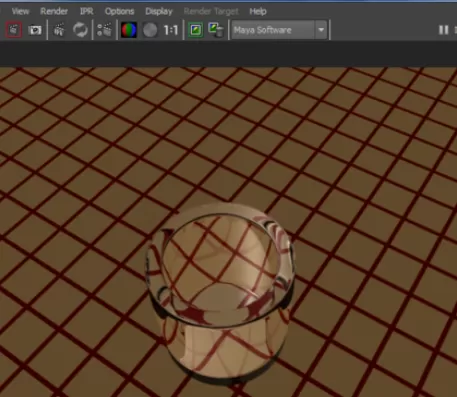Open the IPR menu
457x397 pixels.
coord(87,11)
